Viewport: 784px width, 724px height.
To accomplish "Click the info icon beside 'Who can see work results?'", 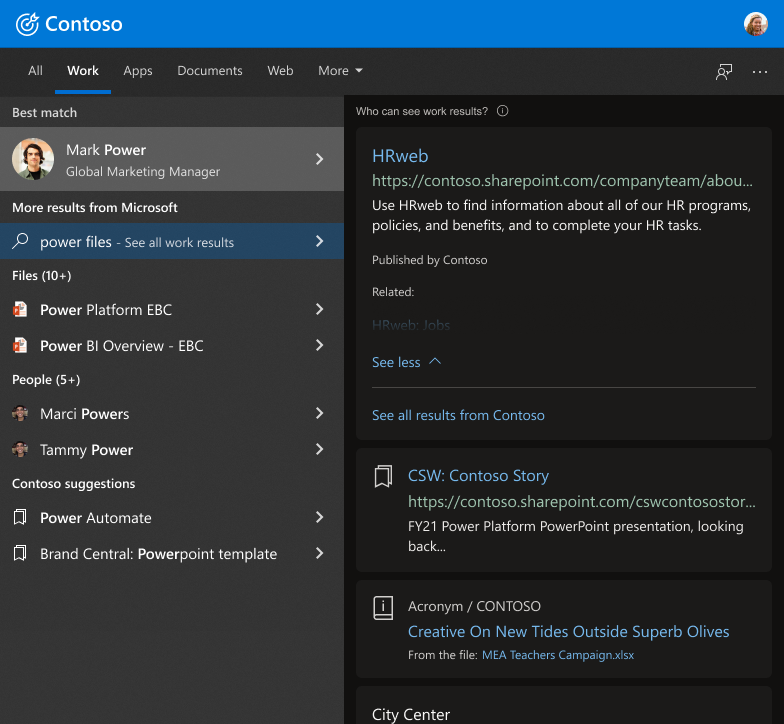I will (502, 111).
